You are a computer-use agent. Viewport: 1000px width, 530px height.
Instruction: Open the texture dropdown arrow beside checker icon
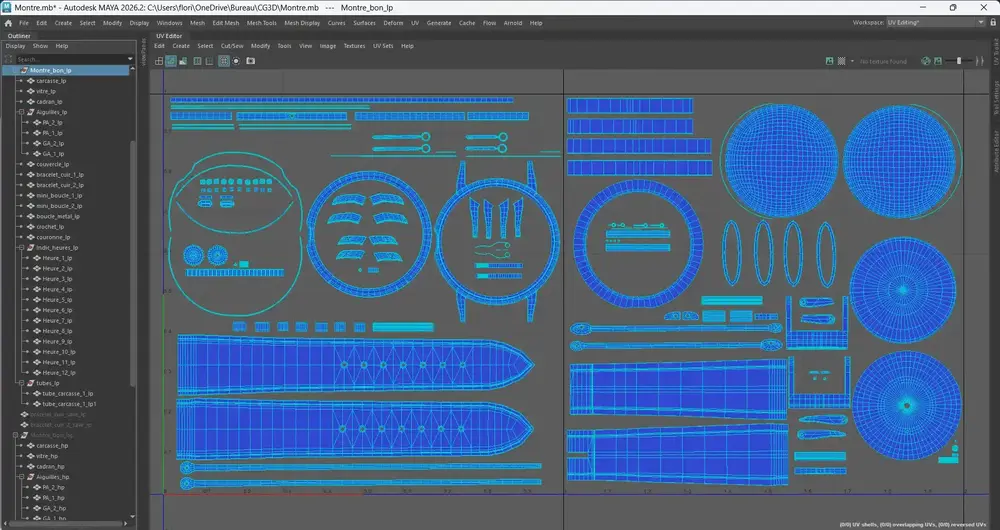coord(852,61)
